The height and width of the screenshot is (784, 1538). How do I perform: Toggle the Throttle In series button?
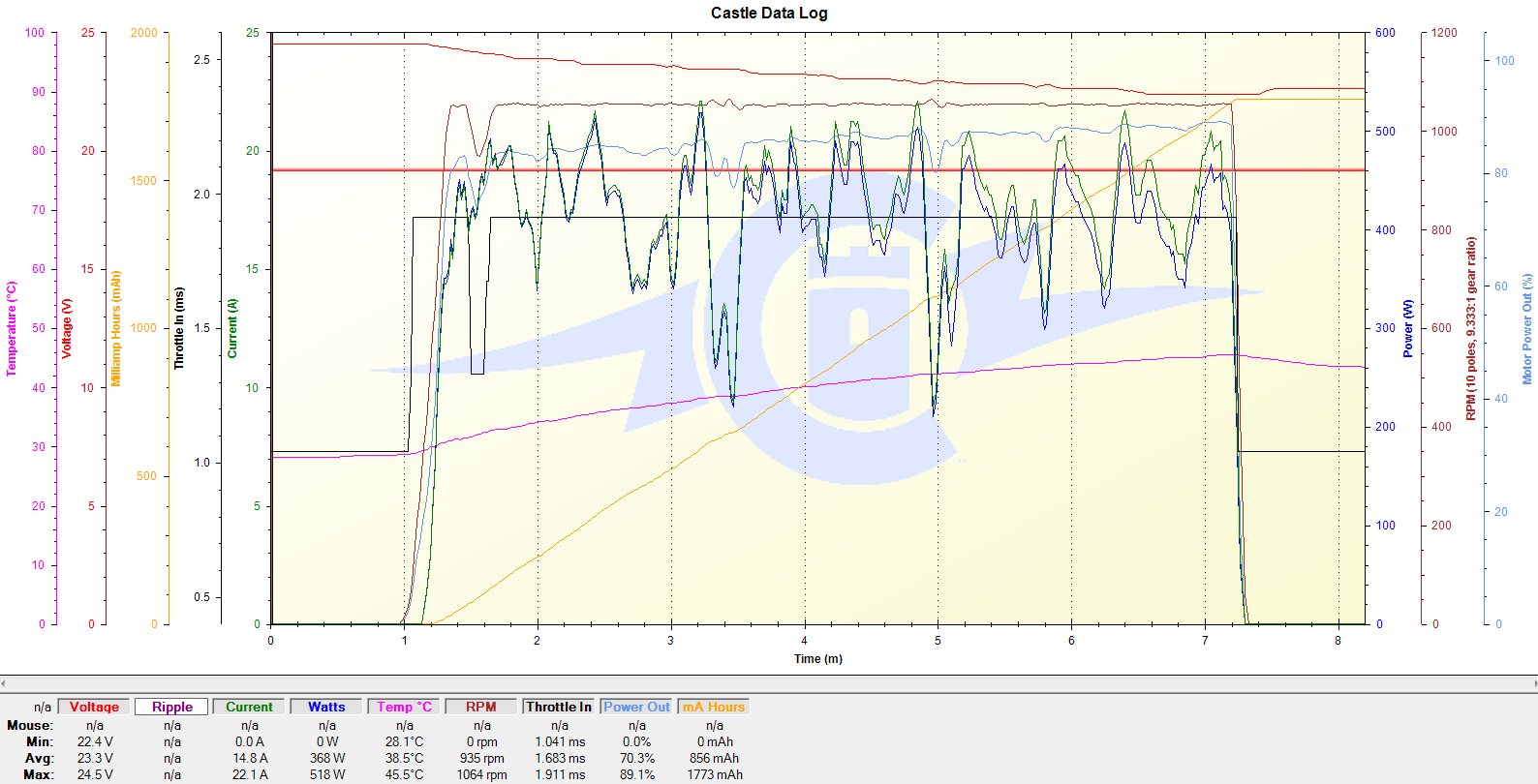(559, 707)
